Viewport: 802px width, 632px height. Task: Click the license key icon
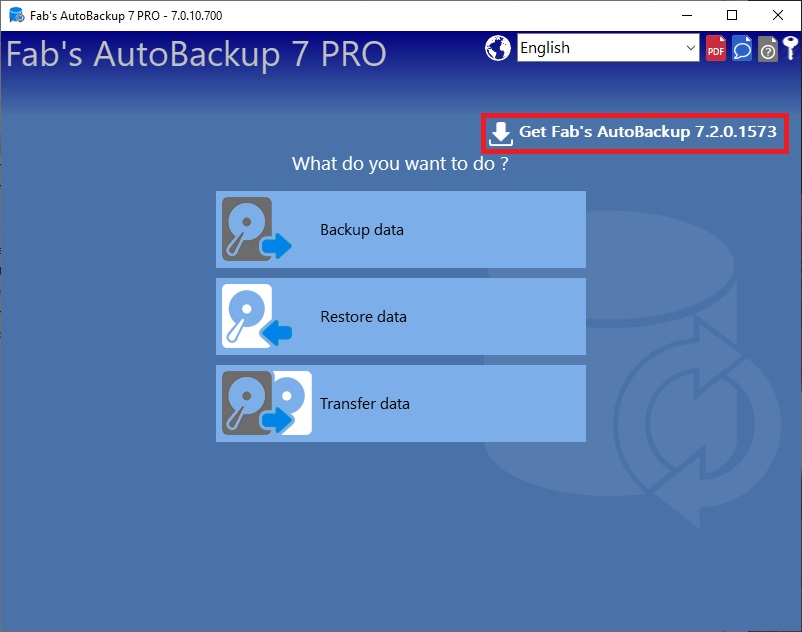point(791,49)
